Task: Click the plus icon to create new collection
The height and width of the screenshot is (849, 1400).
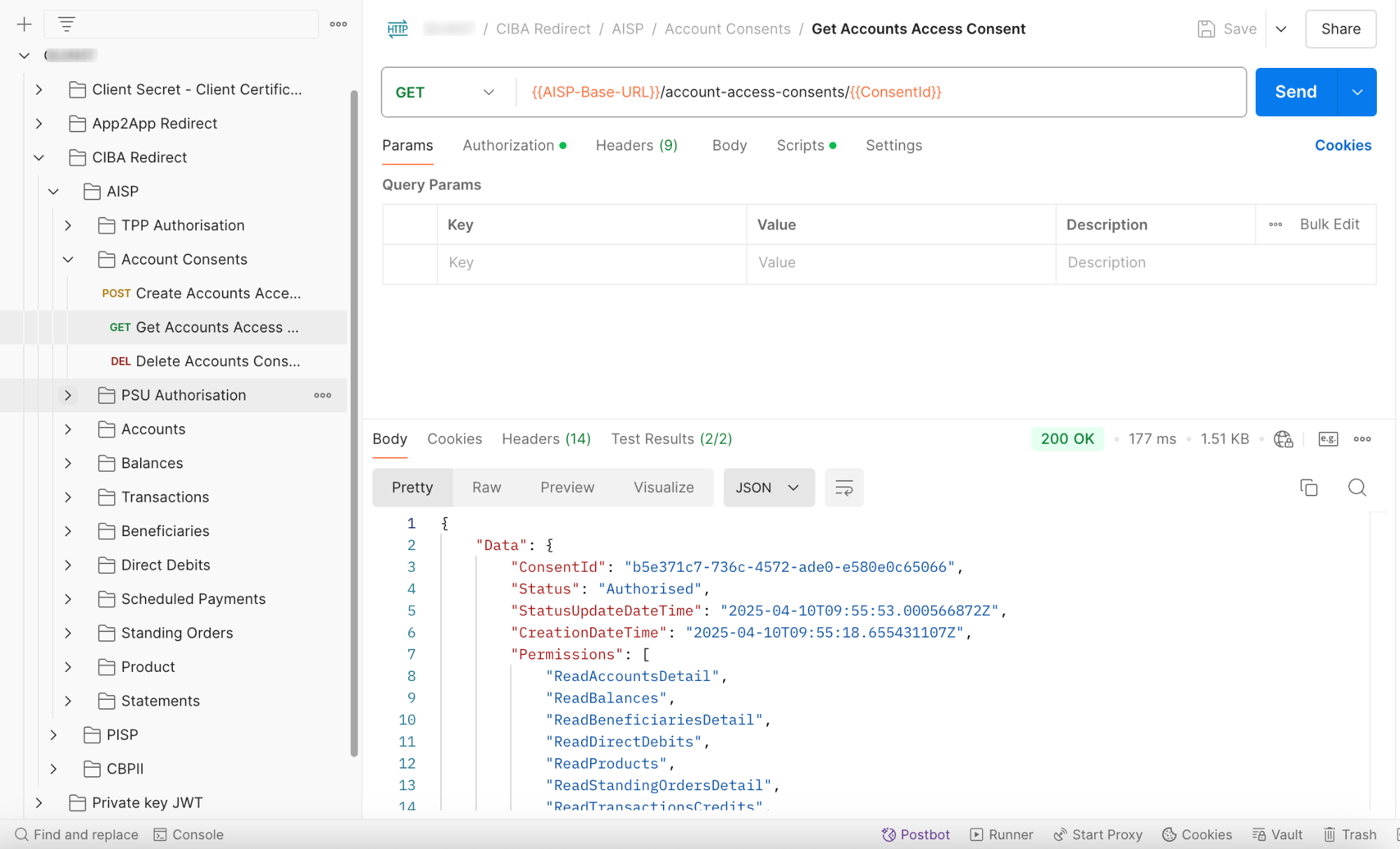Action: (24, 24)
